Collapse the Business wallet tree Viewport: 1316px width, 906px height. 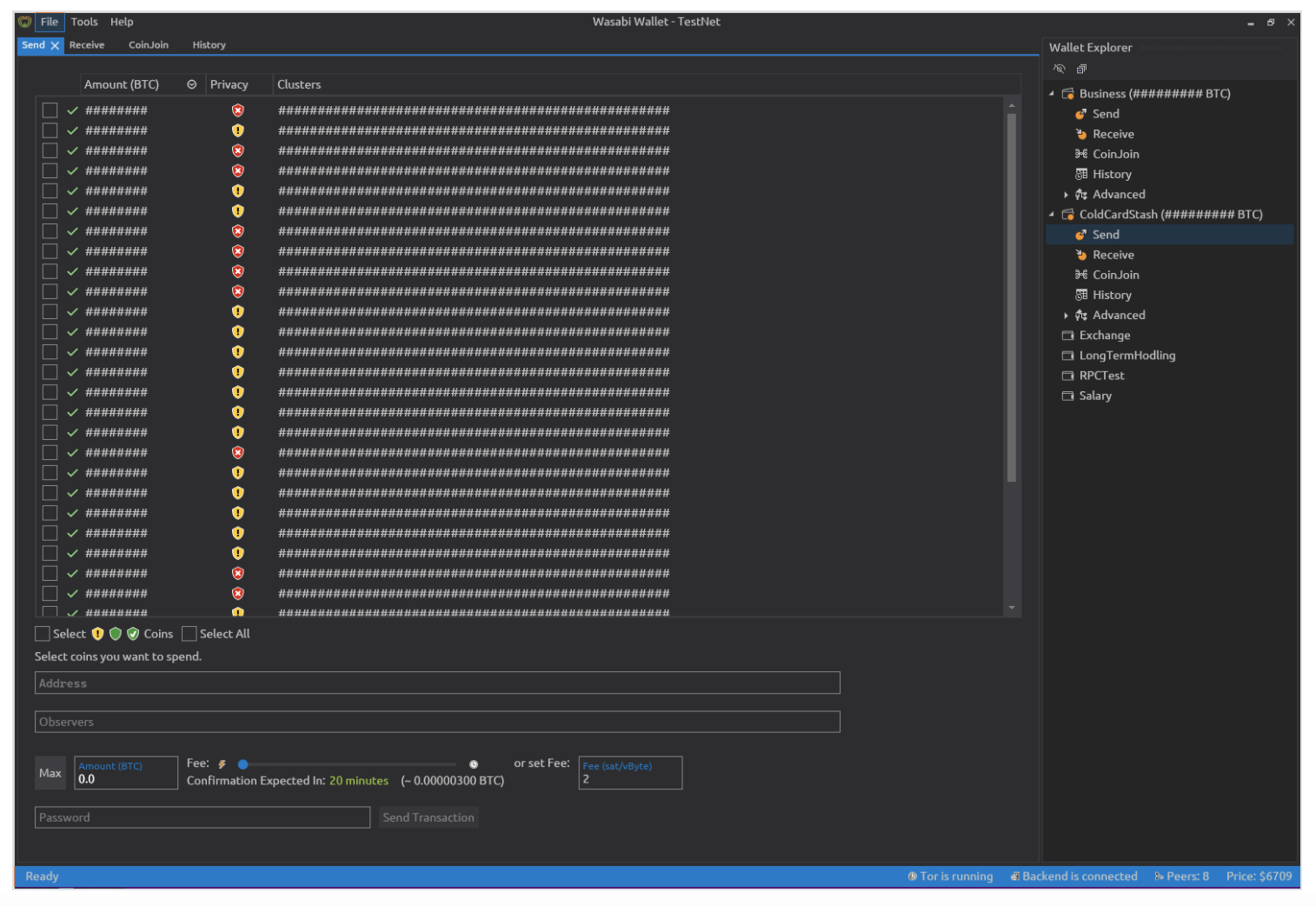click(x=1051, y=93)
